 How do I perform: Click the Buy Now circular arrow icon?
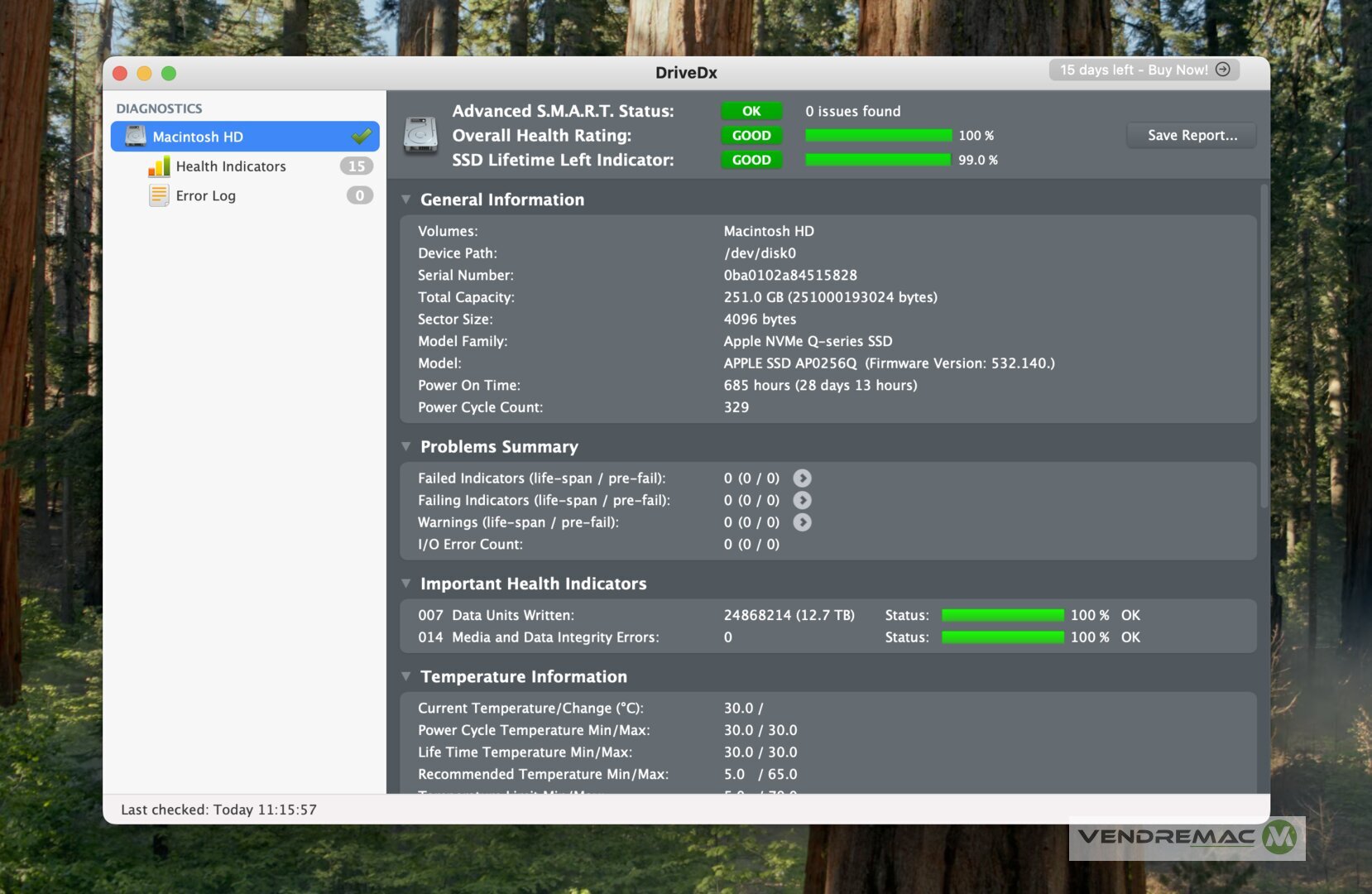(x=1222, y=70)
